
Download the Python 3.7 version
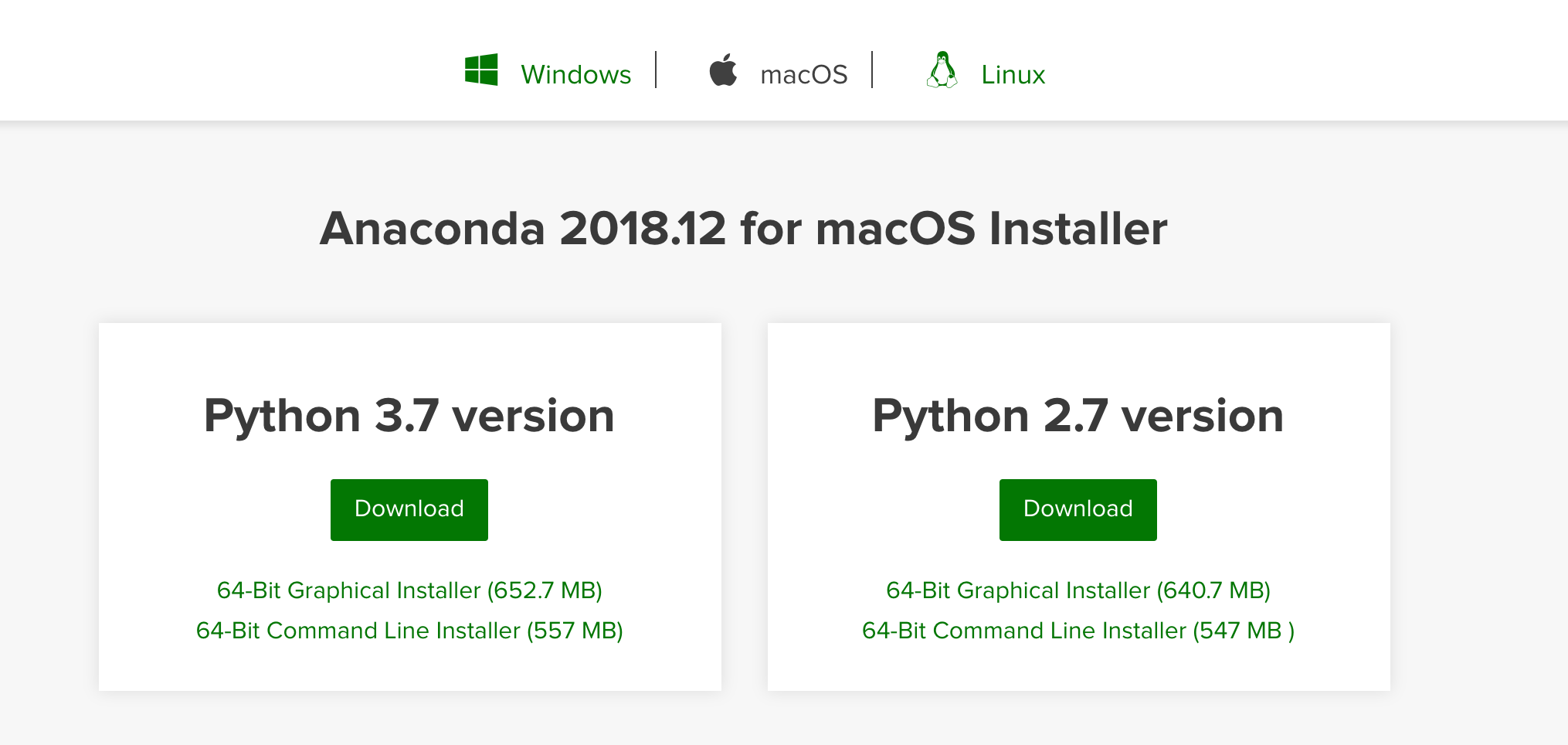[409, 509]
